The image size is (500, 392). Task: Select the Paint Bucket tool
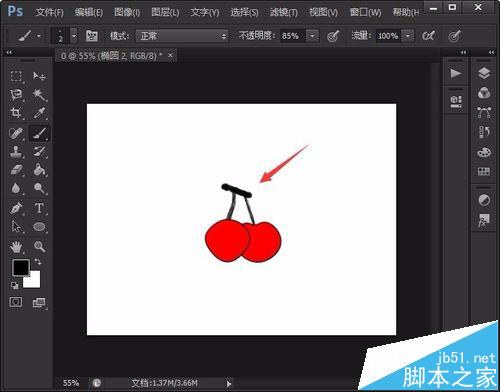[x=39, y=170]
